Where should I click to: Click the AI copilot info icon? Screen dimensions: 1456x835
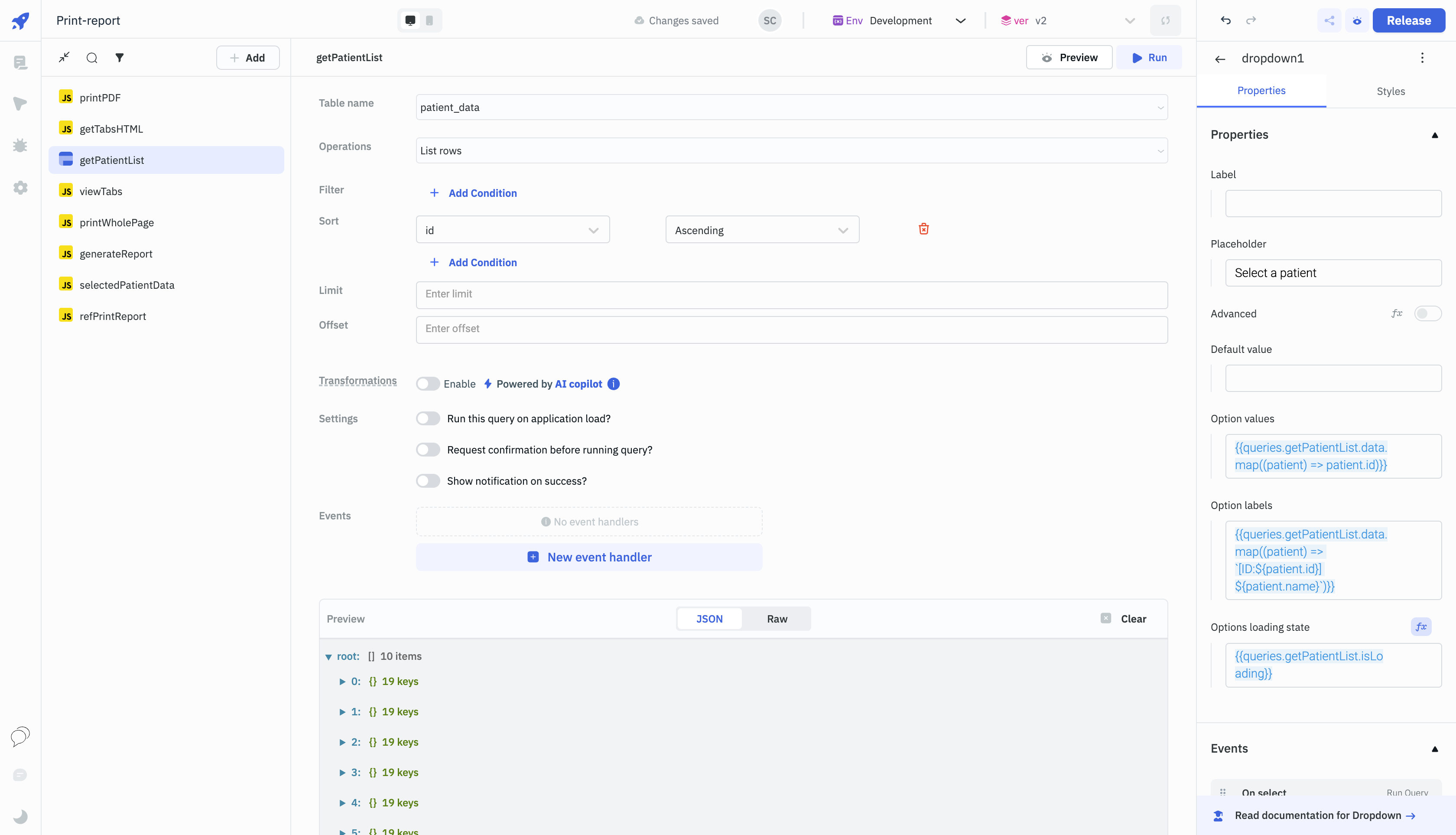[x=613, y=384]
